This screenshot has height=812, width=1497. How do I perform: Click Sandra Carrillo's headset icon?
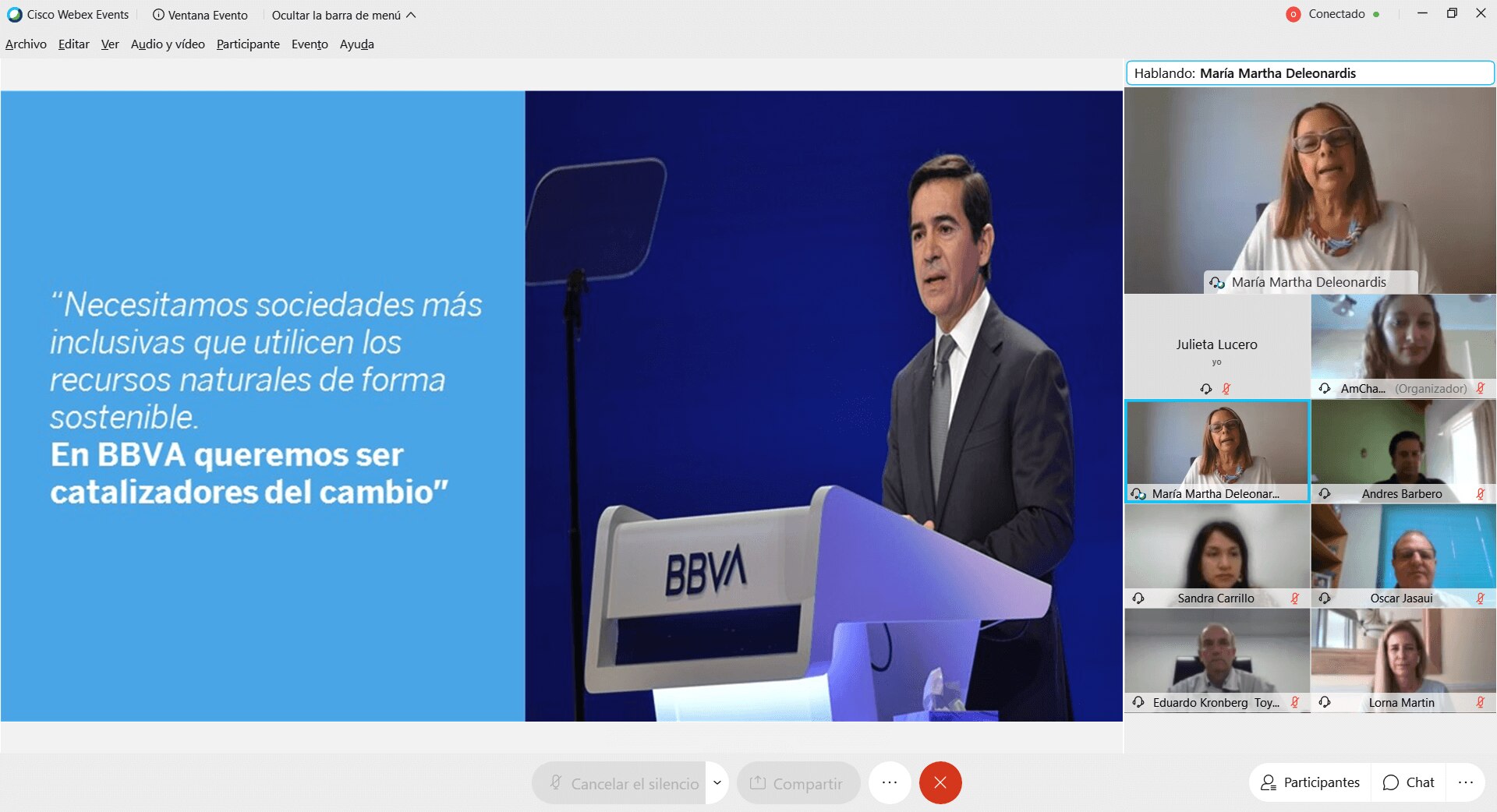tap(1138, 598)
